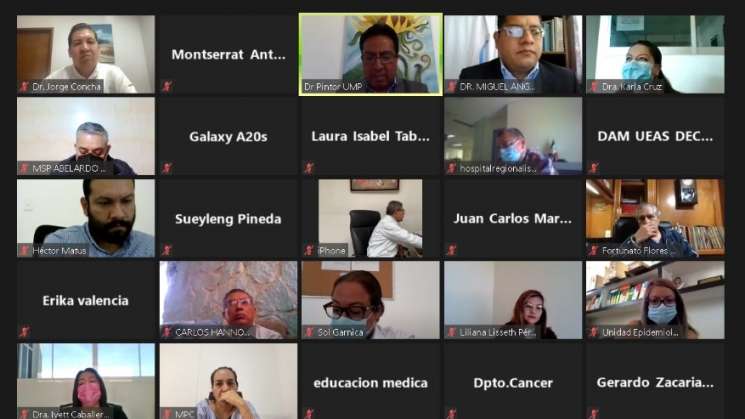The height and width of the screenshot is (419, 745).
Task: Select the Phone participant video tile
Action: [x=371, y=218]
